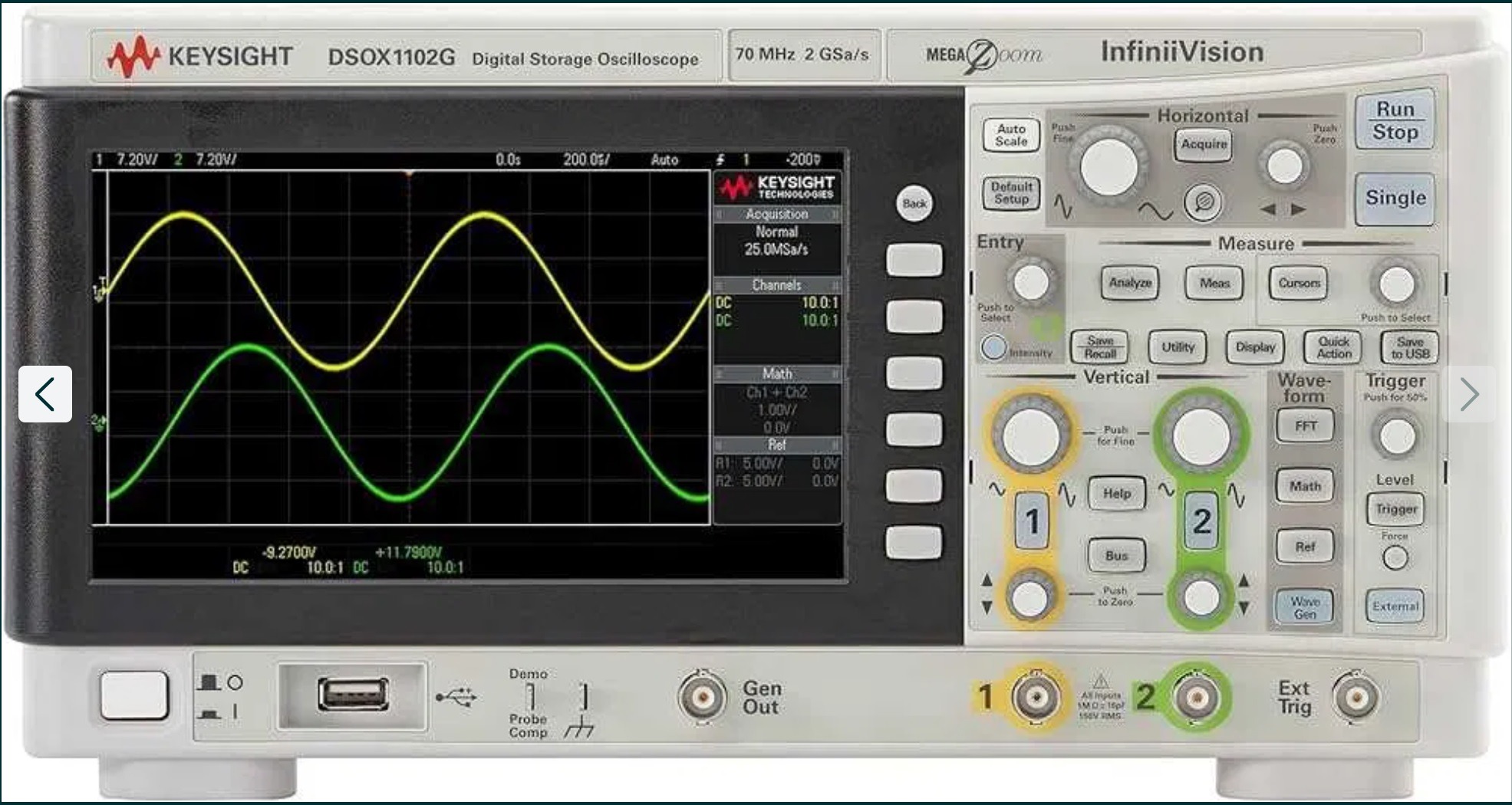
Task: Click the channel 2 BNC input
Action: (1197, 698)
